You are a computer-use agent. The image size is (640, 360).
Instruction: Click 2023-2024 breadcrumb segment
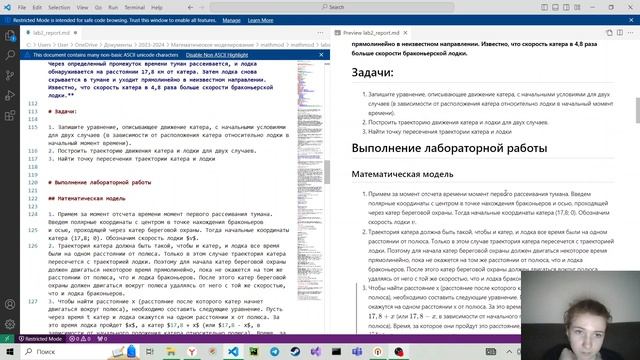coord(151,45)
